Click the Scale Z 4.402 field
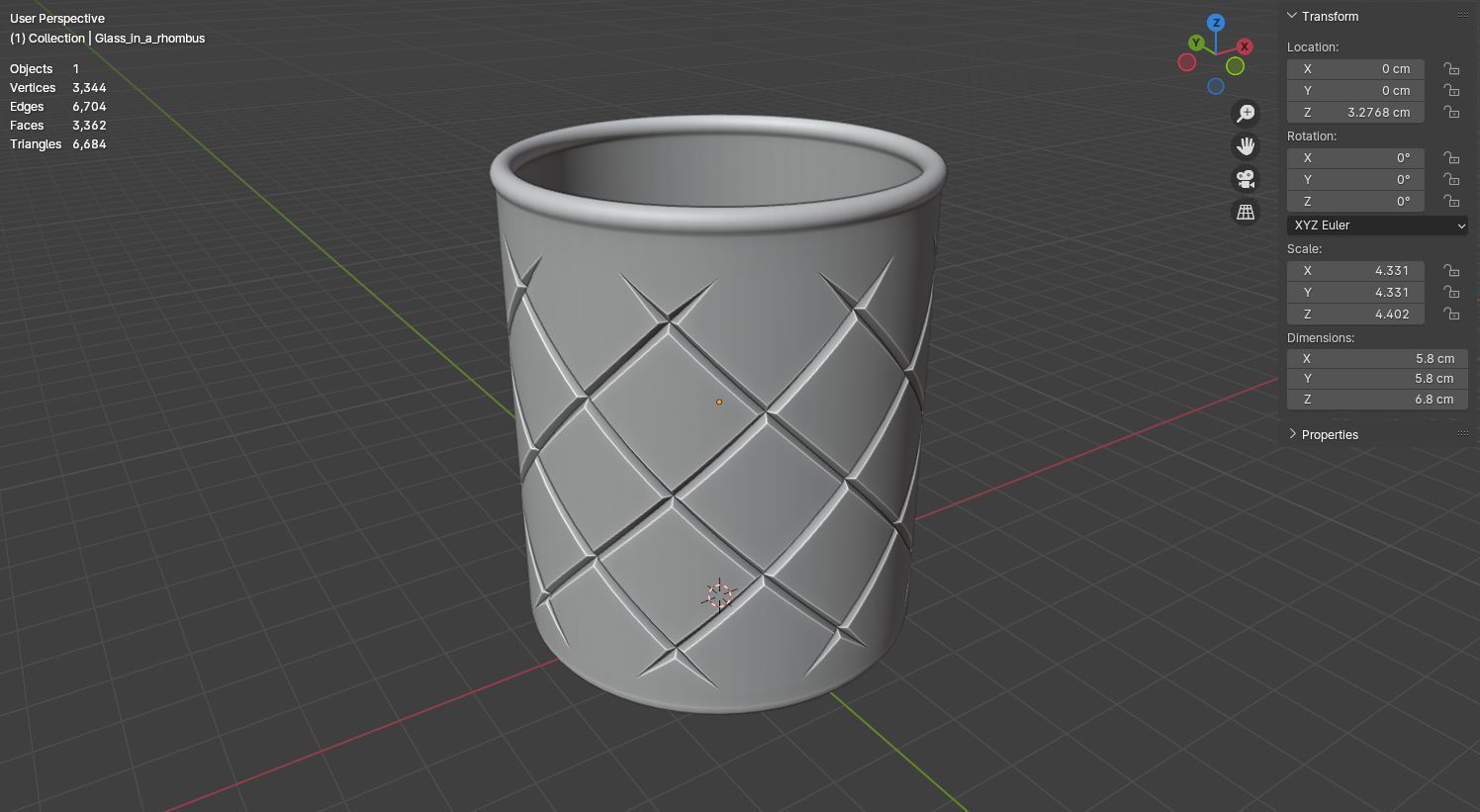 pos(1355,315)
